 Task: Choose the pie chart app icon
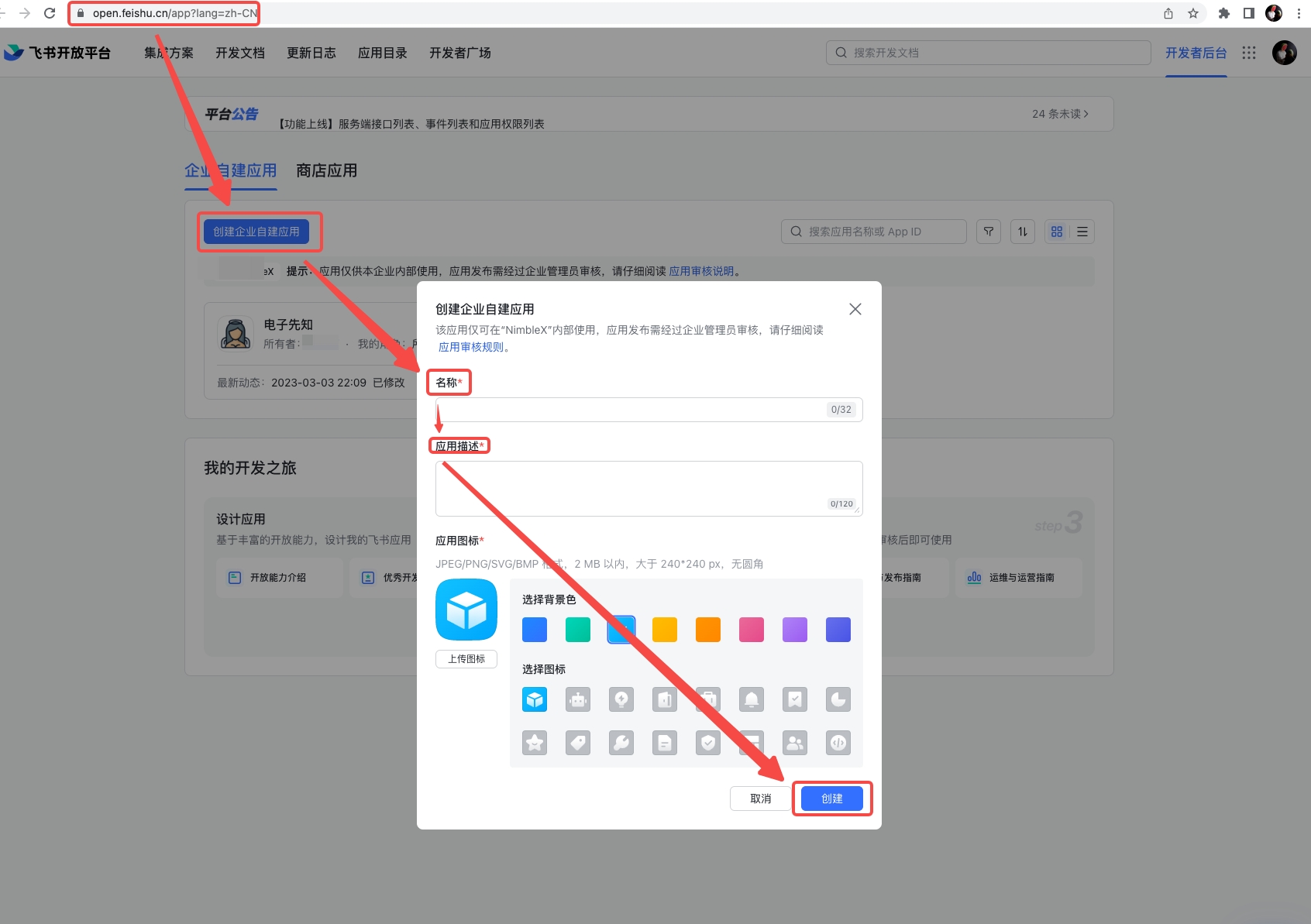point(838,699)
